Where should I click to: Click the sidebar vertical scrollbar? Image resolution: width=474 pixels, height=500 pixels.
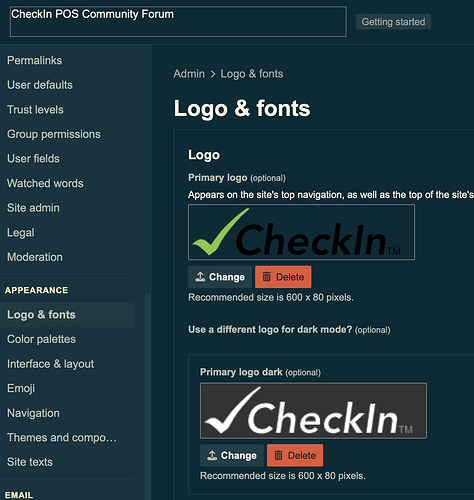(147, 397)
